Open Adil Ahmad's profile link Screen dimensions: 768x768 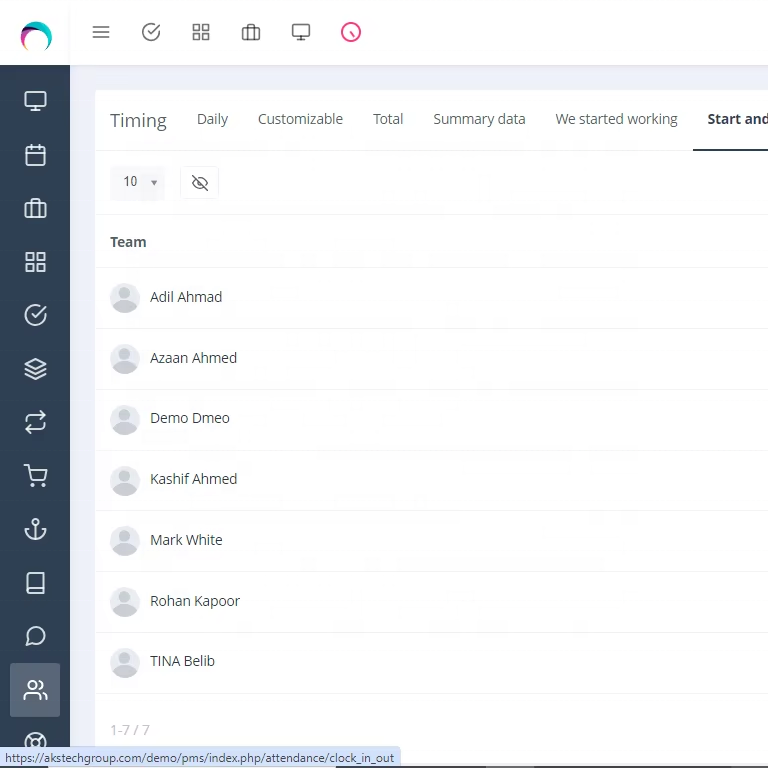tap(186, 297)
